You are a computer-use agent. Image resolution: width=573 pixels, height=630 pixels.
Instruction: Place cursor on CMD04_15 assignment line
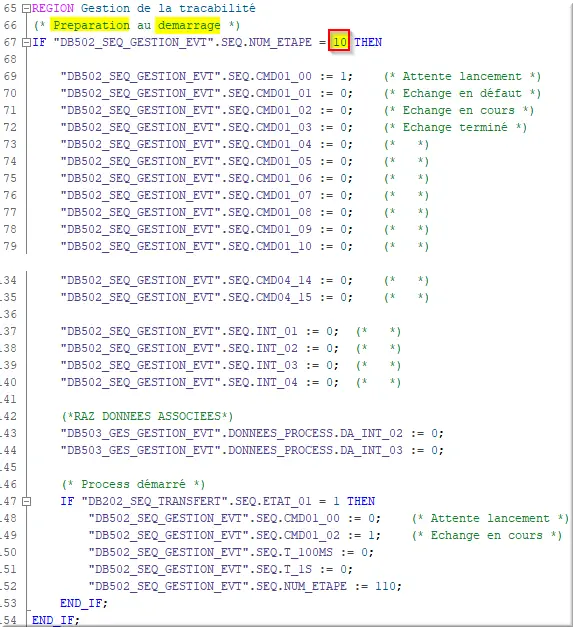point(206,297)
